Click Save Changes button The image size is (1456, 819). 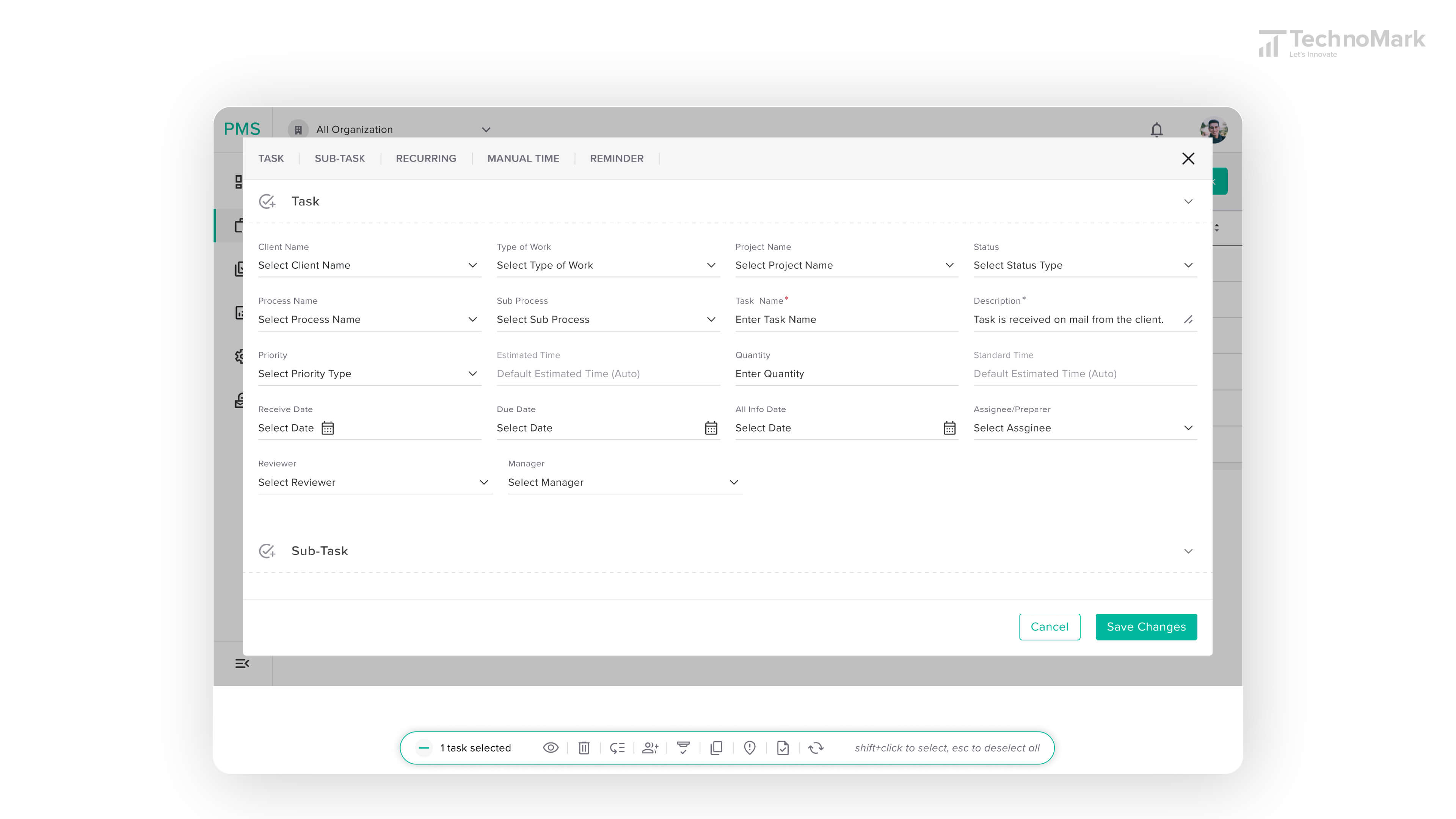point(1146,626)
